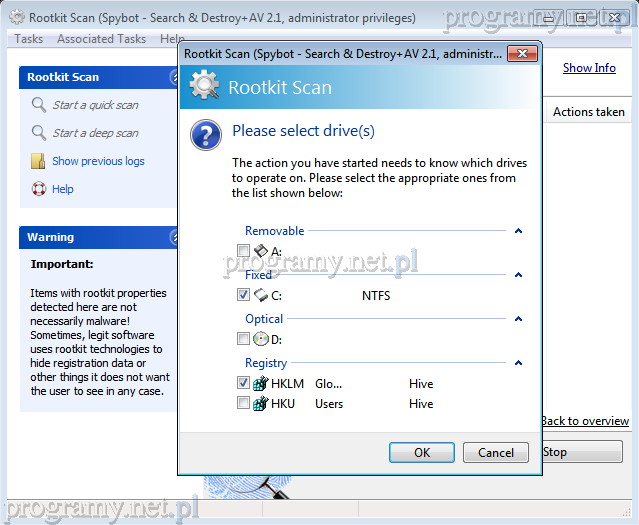Click the optical disc D: drive icon
This screenshot has height=525, width=639.
pyautogui.click(x=261, y=339)
